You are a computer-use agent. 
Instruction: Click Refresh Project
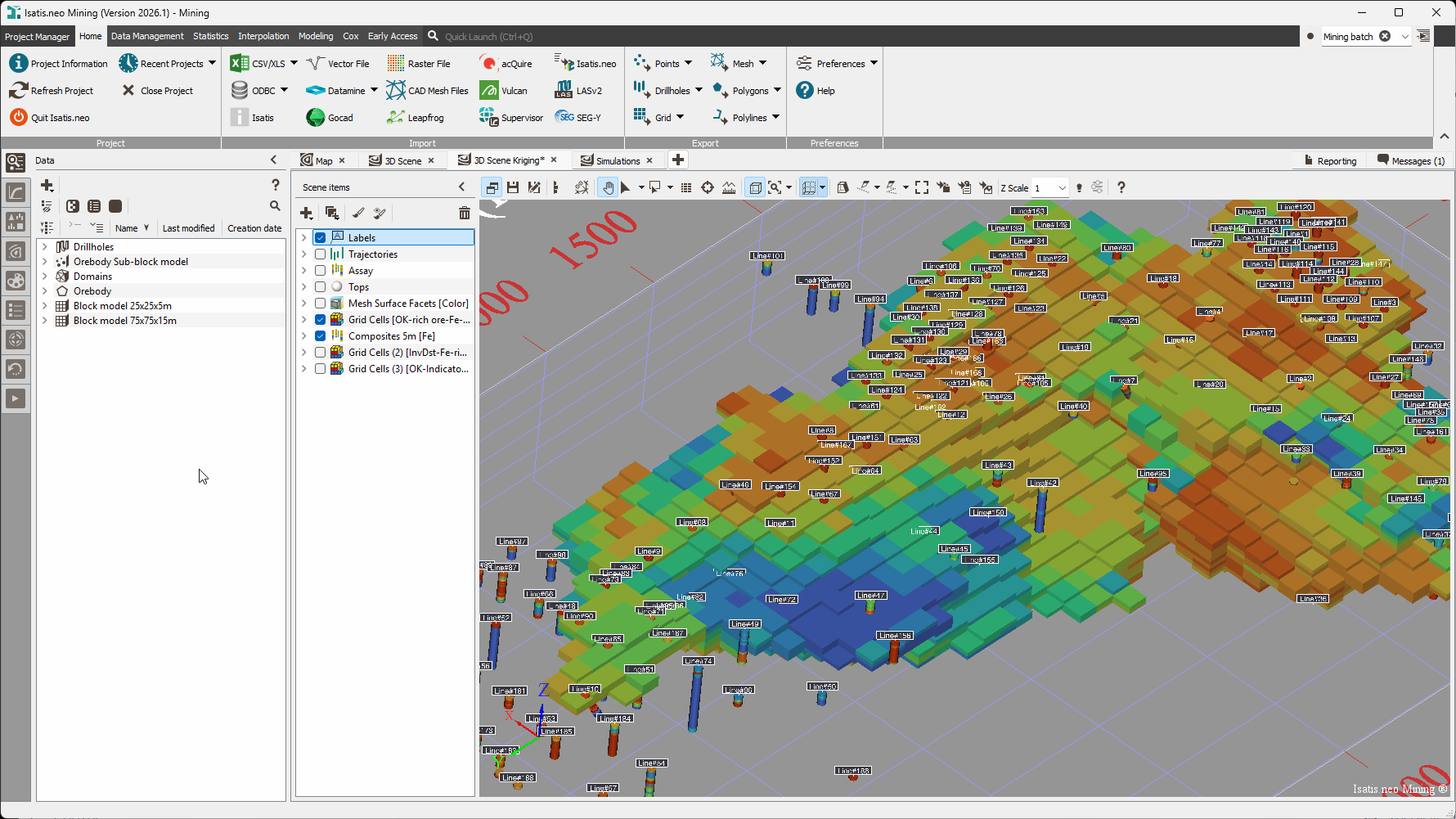[x=52, y=91]
